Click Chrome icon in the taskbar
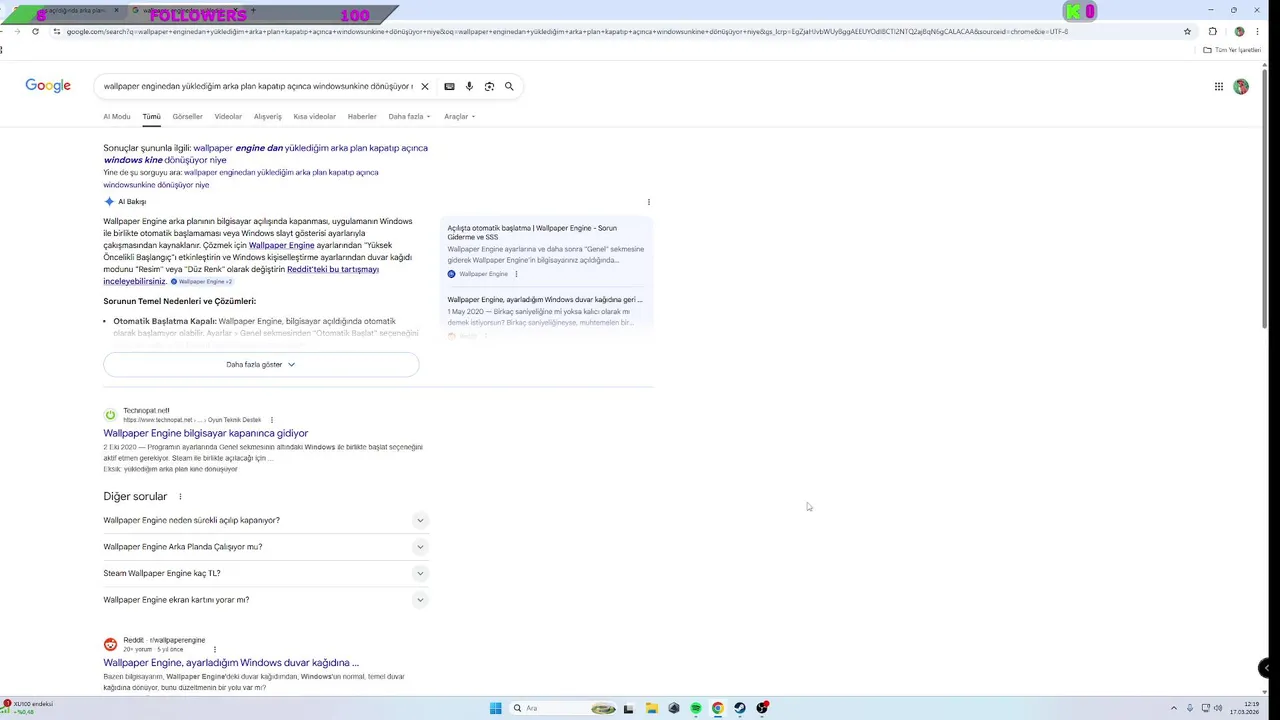The image size is (1280, 720). [717, 708]
